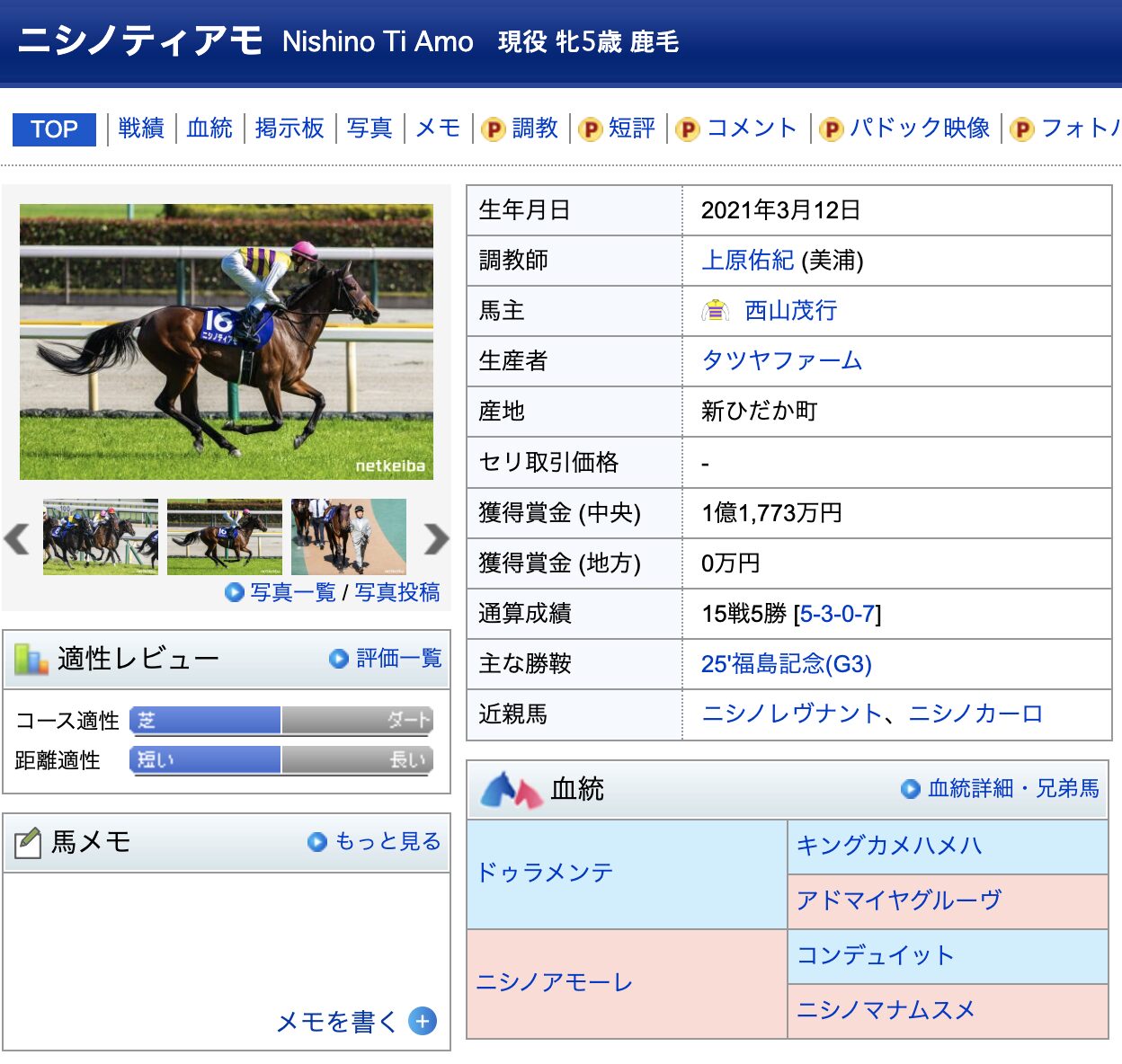
Task: Open the 血統 tab
Action: pyautogui.click(x=209, y=129)
